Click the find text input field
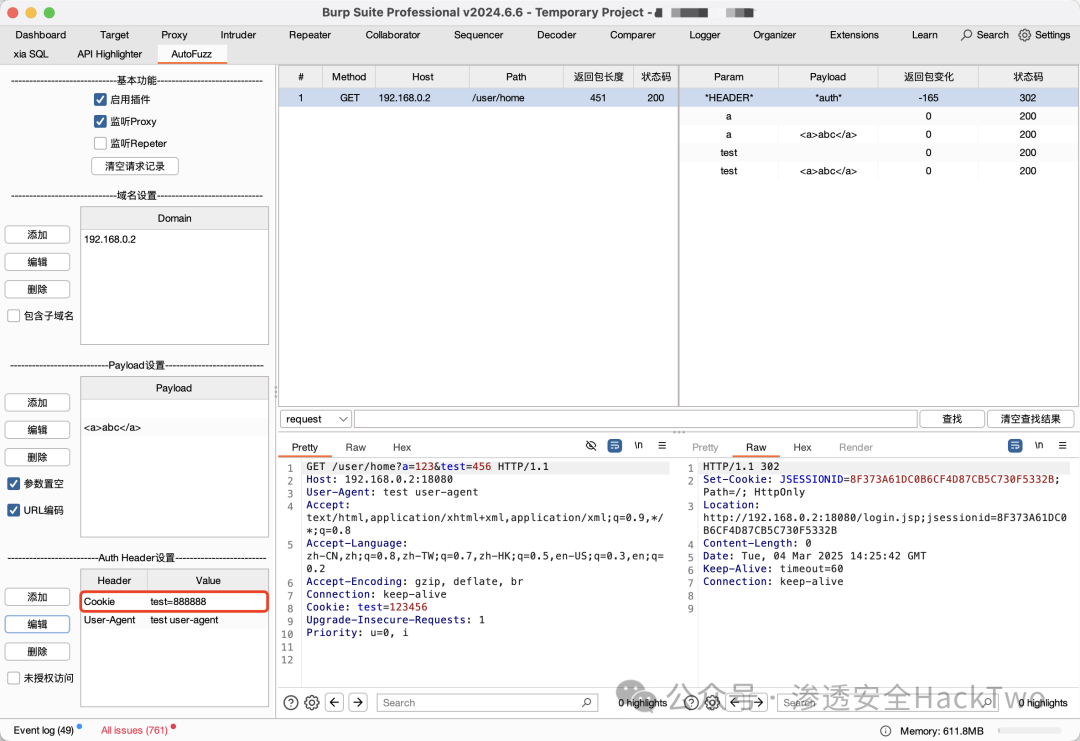This screenshot has width=1080, height=741. click(x=635, y=419)
